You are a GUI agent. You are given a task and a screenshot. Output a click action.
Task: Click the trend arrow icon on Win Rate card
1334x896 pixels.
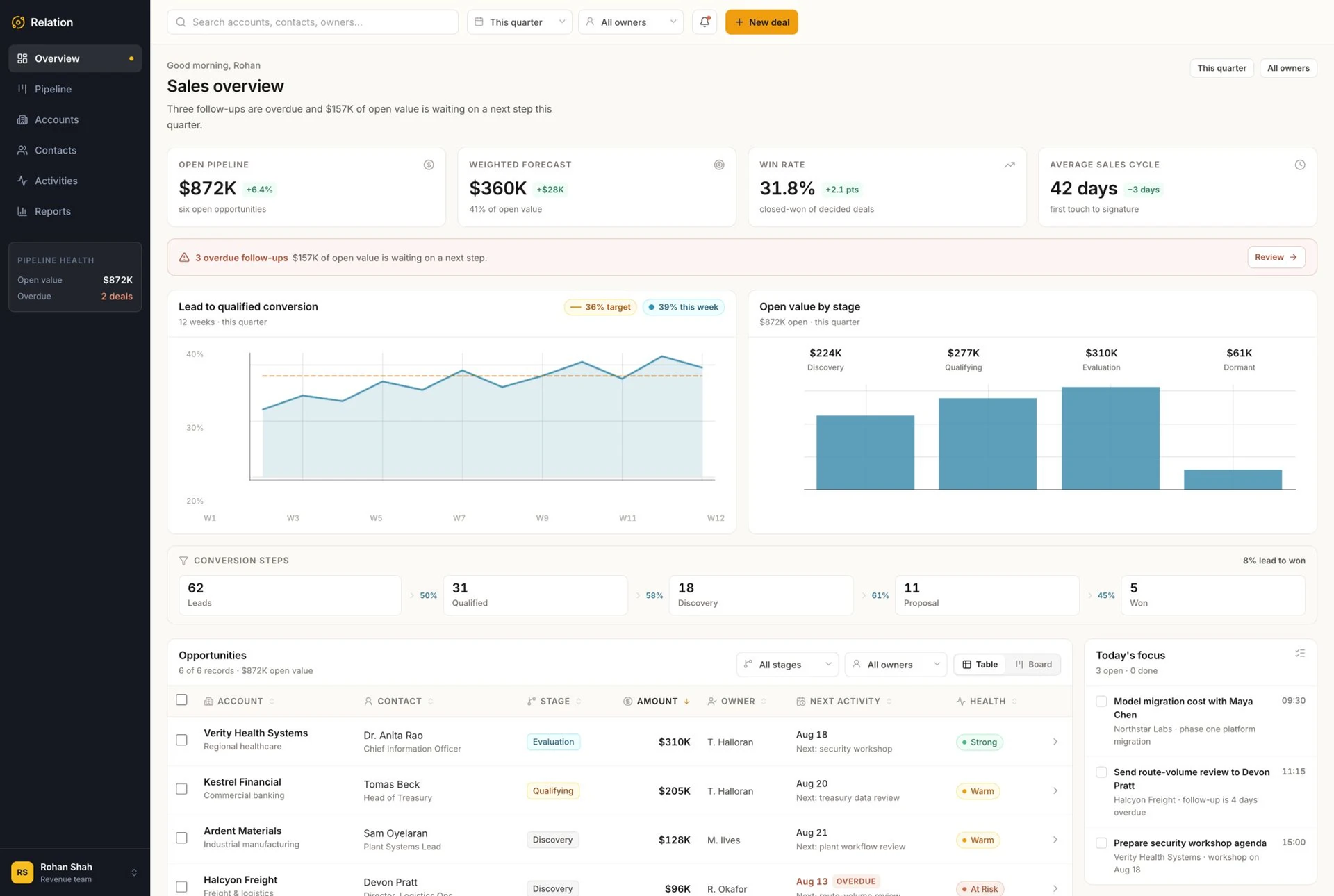click(1010, 165)
